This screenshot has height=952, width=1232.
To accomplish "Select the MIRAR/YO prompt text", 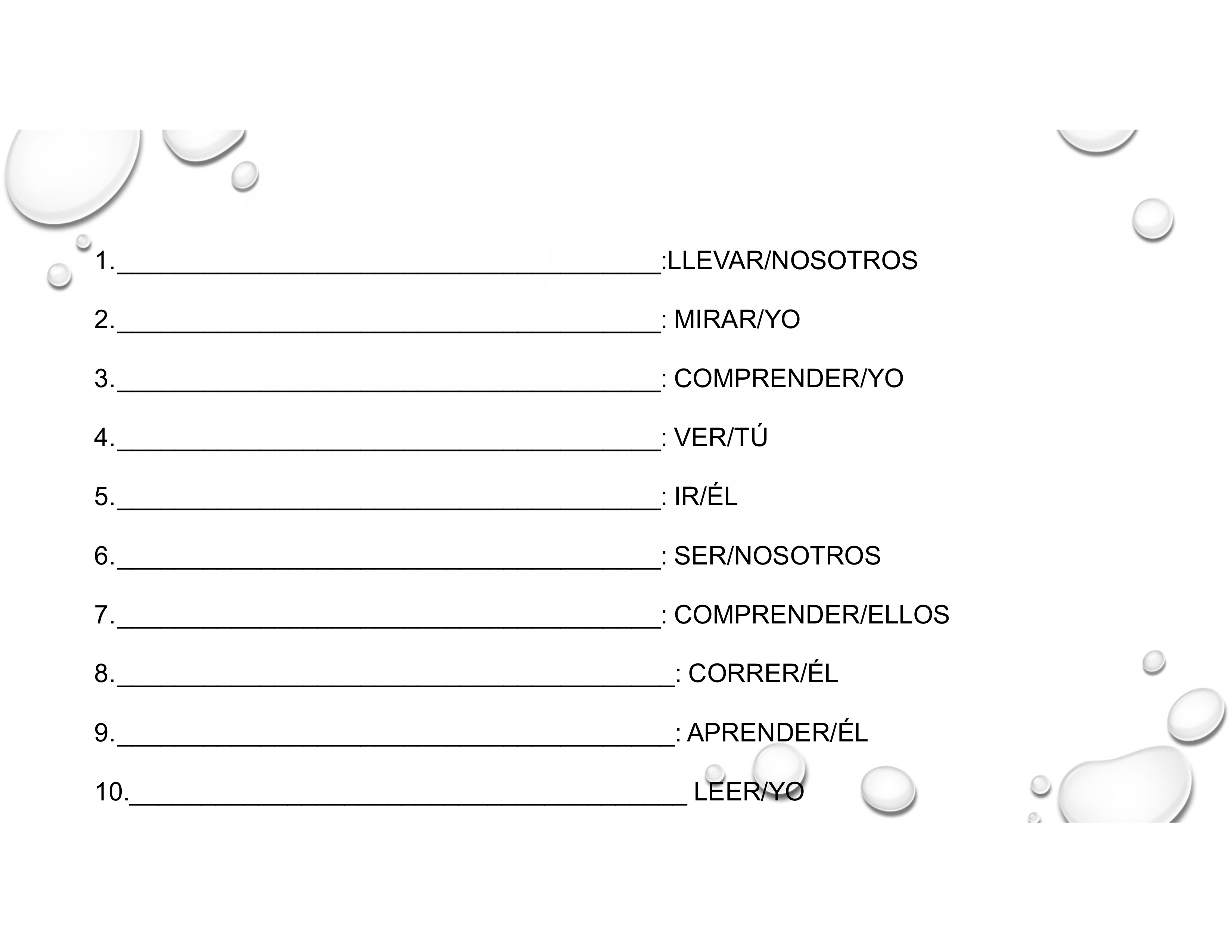I will 737,320.
